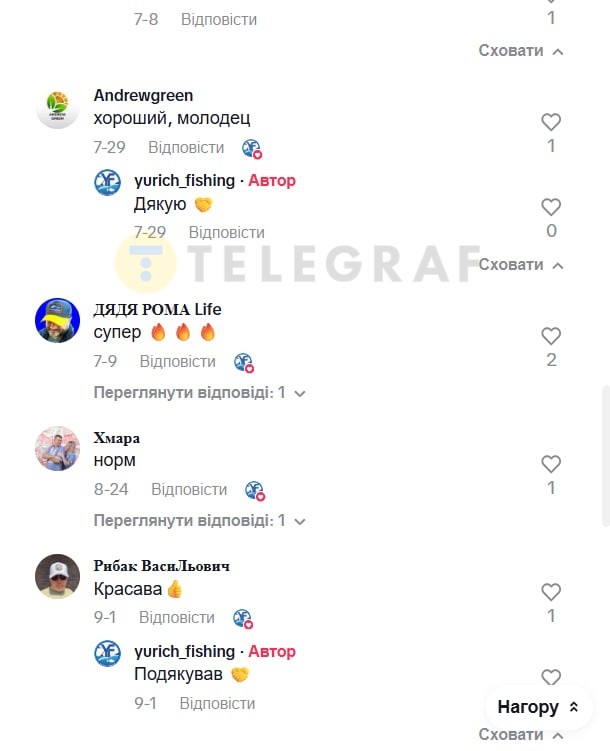Click the comments scrollbar thumb
This screenshot has width=610, height=751.
pyautogui.click(x=606, y=455)
